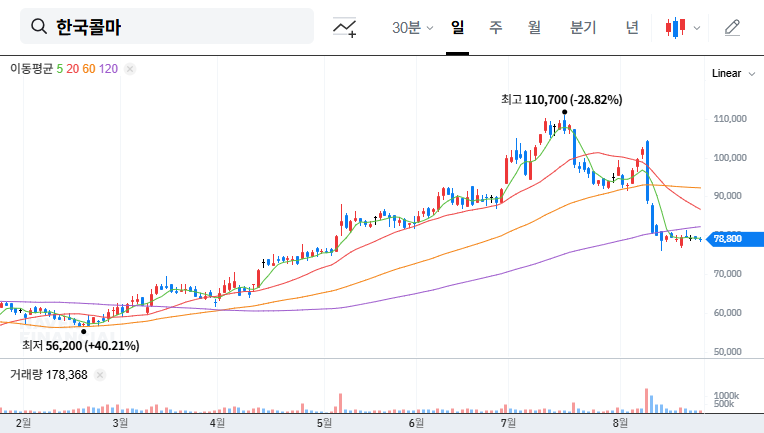The image size is (764, 433).
Task: Click the 120-day moving average label
Action: click(x=108, y=69)
